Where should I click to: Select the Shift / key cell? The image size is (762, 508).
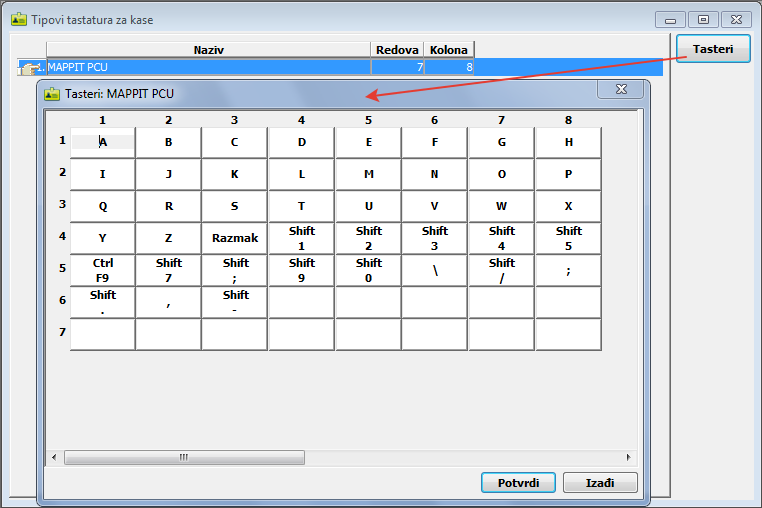(502, 270)
